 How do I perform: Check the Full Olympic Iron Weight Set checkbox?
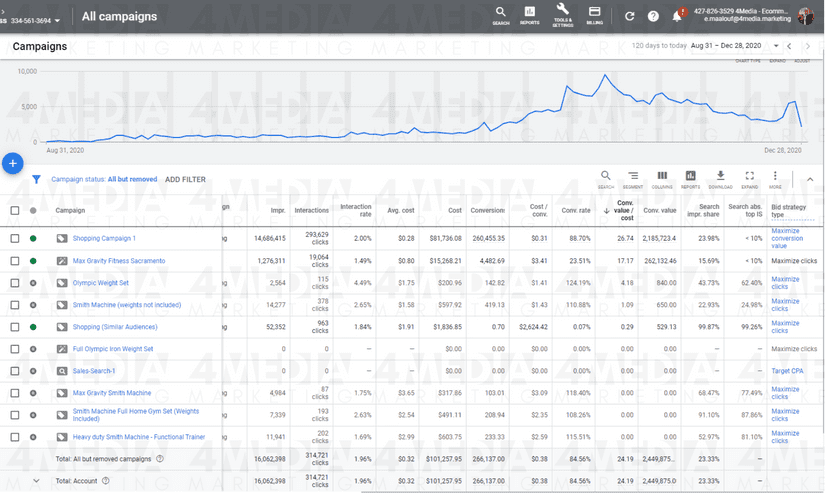click(x=15, y=349)
